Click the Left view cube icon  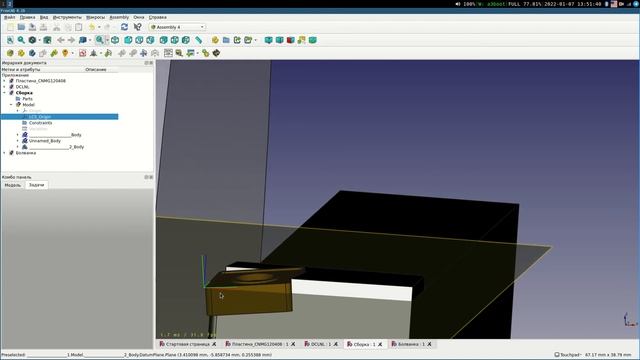186,40
